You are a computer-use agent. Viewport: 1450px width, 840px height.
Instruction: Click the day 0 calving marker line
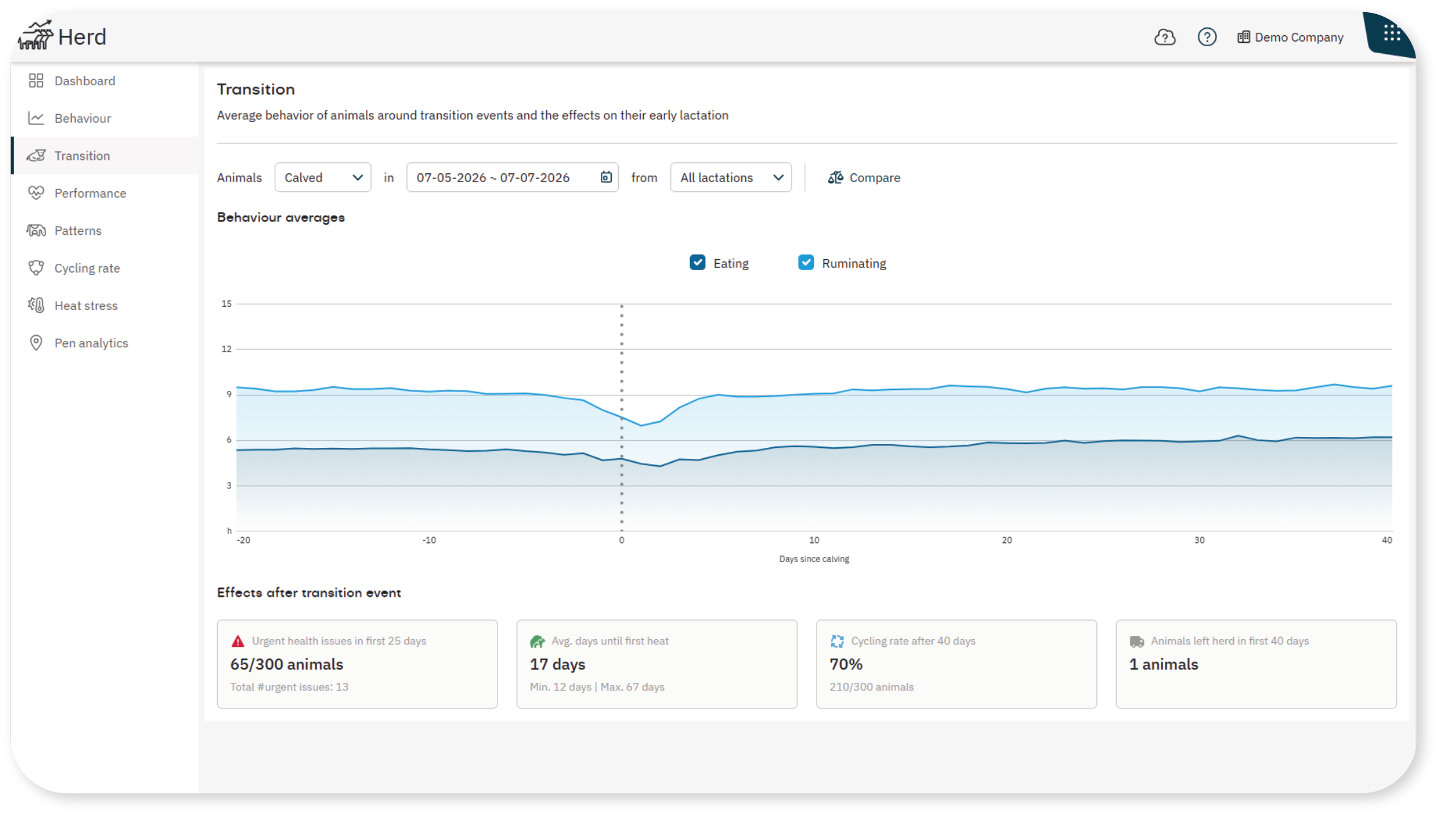621,417
